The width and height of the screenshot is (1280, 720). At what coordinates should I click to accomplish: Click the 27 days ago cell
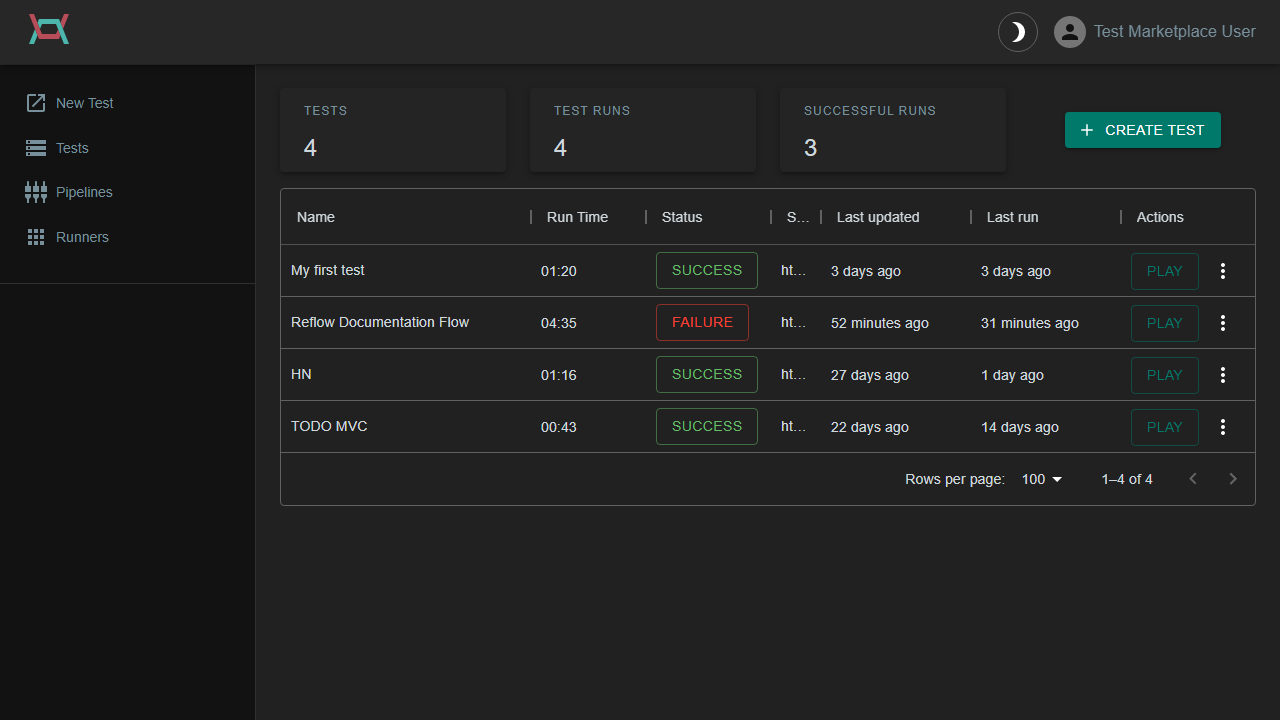pos(870,375)
